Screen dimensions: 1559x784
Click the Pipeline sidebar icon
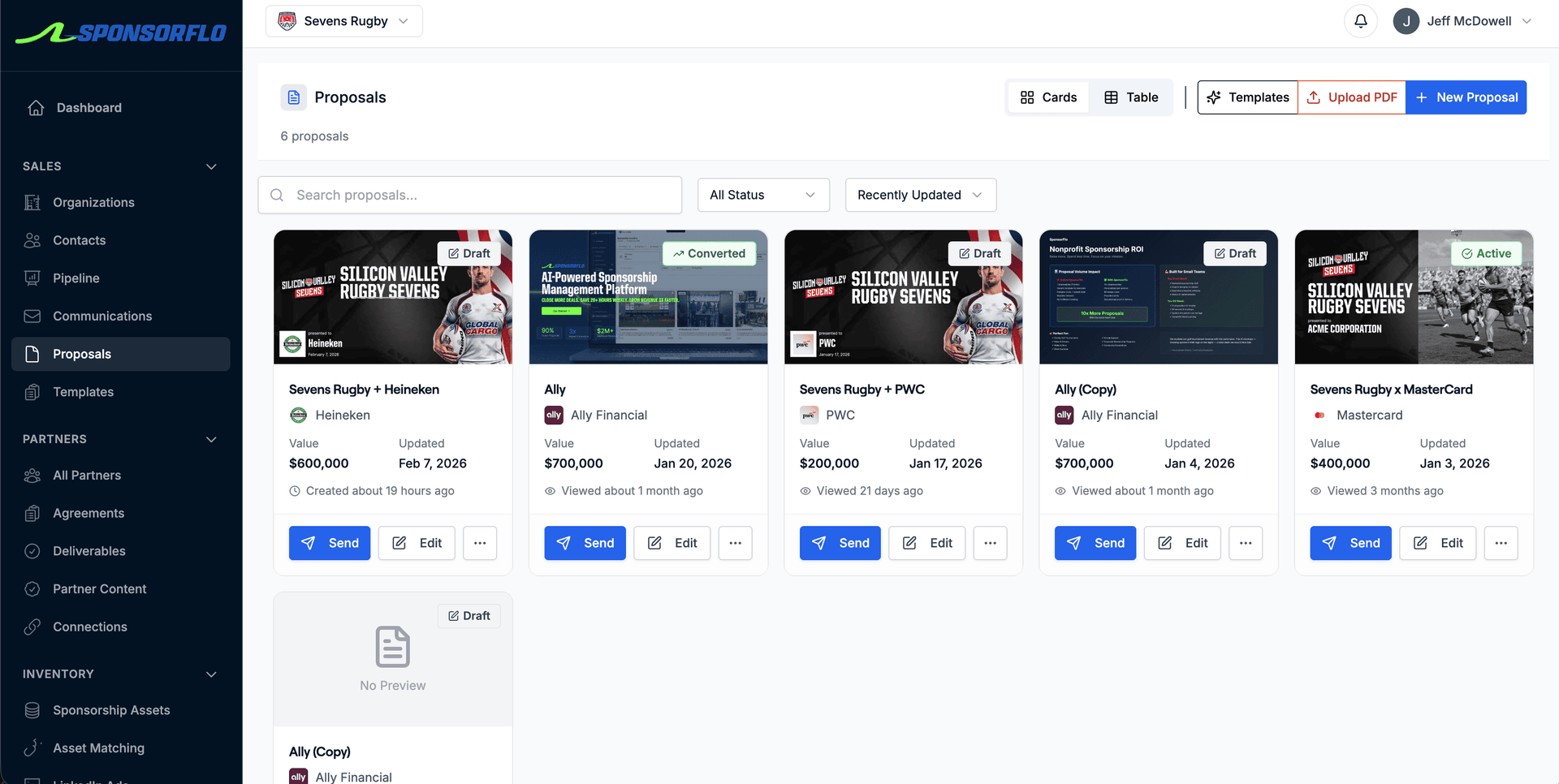[32, 278]
